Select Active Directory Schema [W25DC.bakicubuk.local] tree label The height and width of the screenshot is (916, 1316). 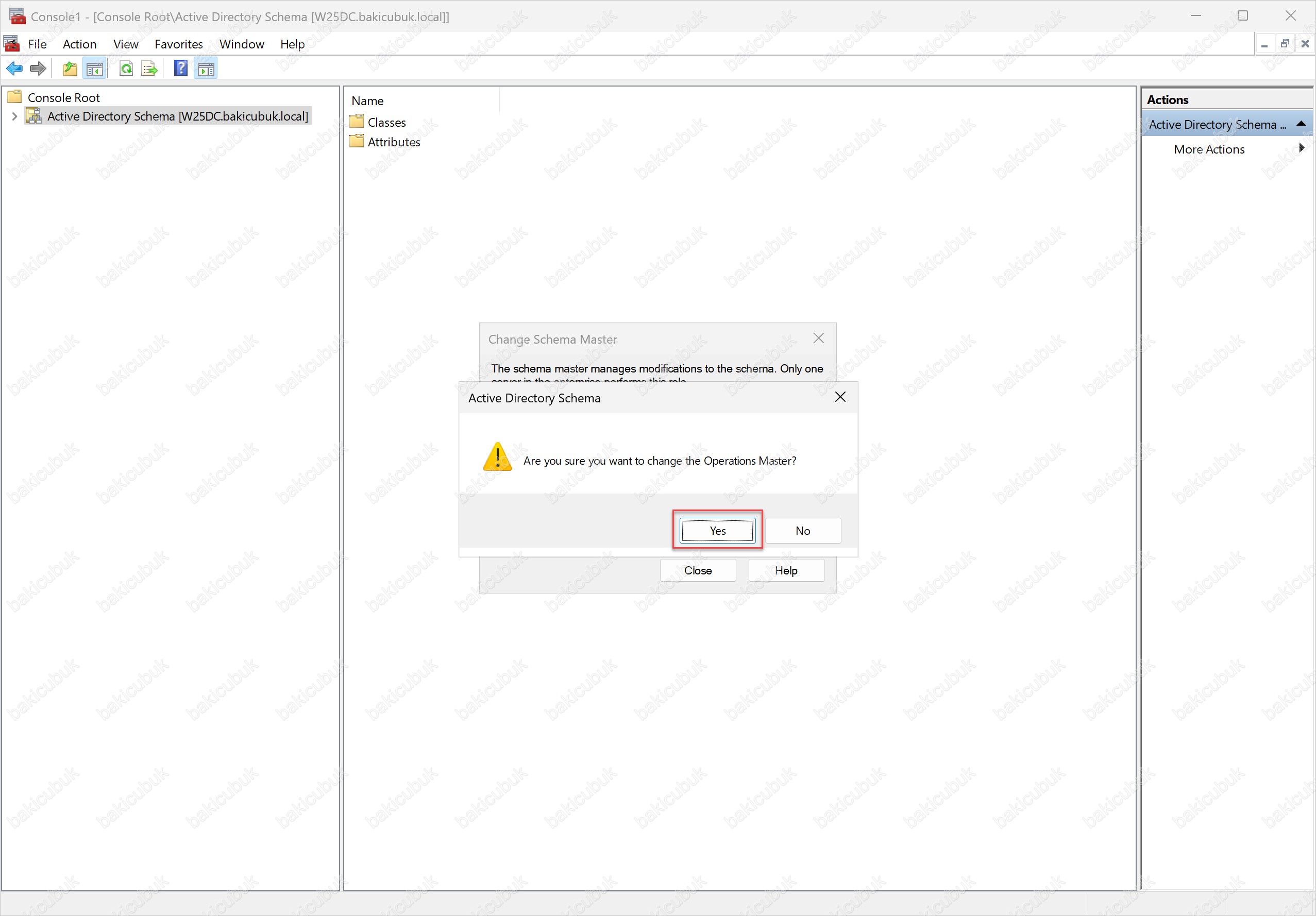[x=178, y=116]
